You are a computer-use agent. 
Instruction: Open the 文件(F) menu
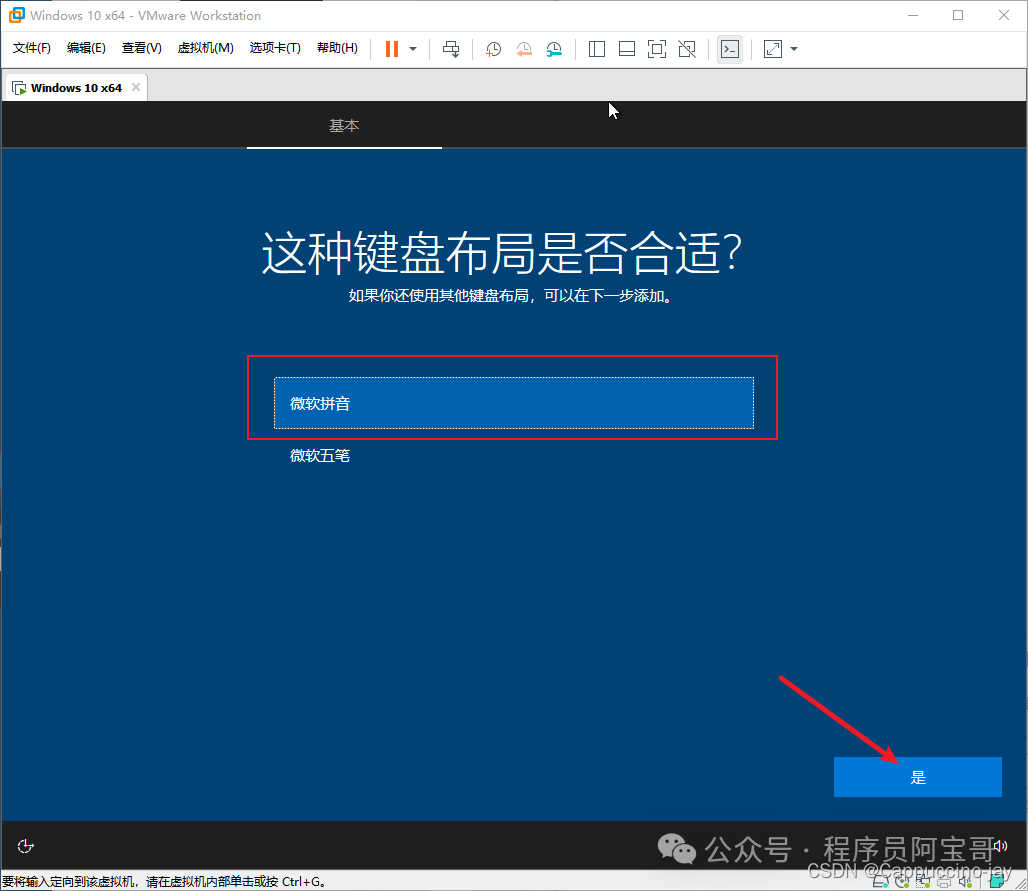[x=31, y=48]
